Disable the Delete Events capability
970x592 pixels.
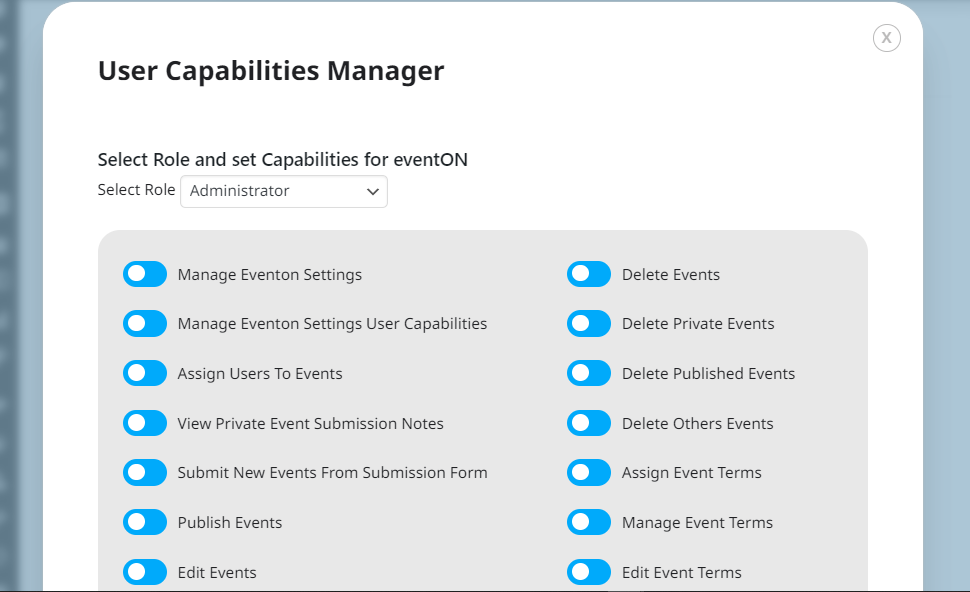(x=589, y=274)
